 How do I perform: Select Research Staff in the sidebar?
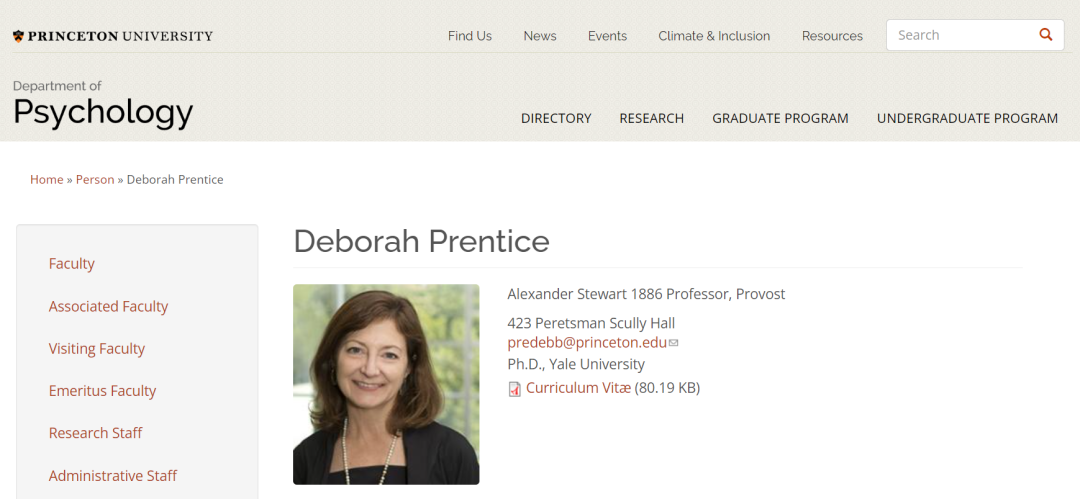click(x=96, y=433)
